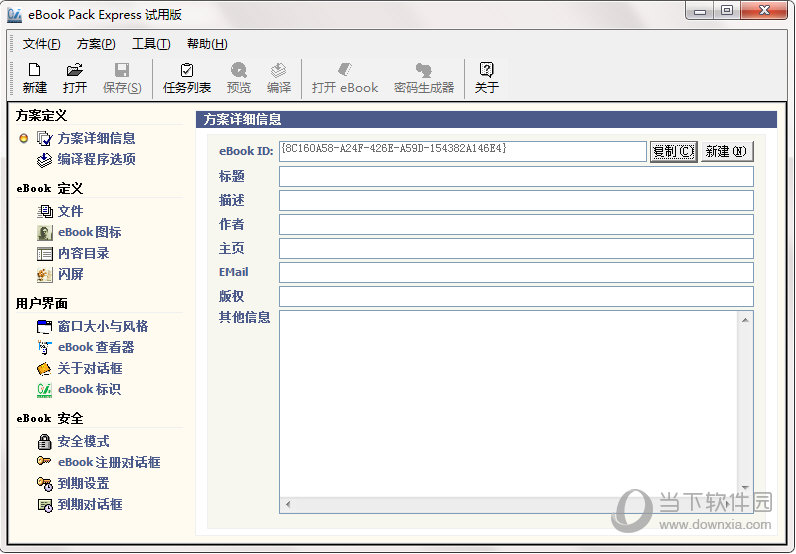The width and height of the screenshot is (796, 554).
Task: Click the 到期对话框 sidebar icon
Action: pos(45,505)
